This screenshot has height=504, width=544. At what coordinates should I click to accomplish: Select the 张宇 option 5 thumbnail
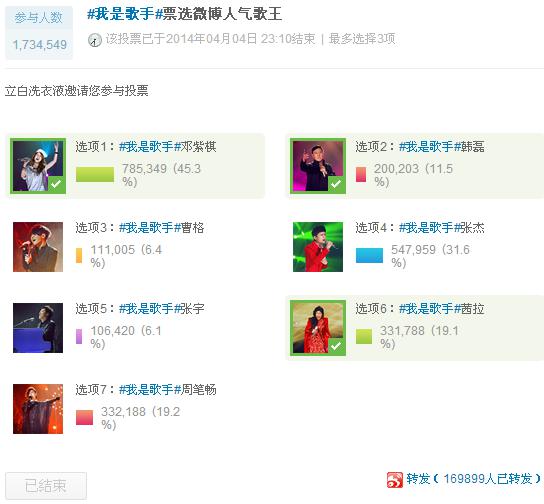coord(38,328)
